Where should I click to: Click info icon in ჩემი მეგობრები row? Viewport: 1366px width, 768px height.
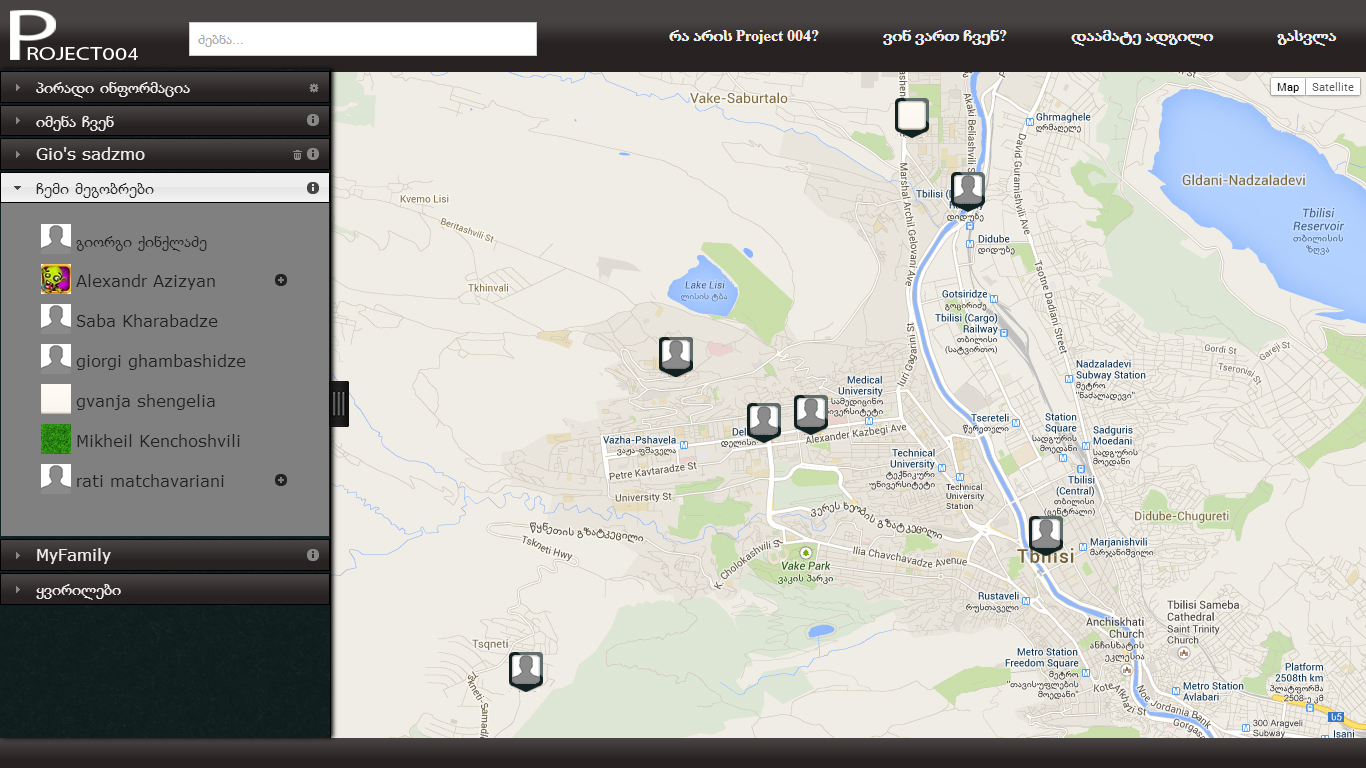click(x=313, y=188)
